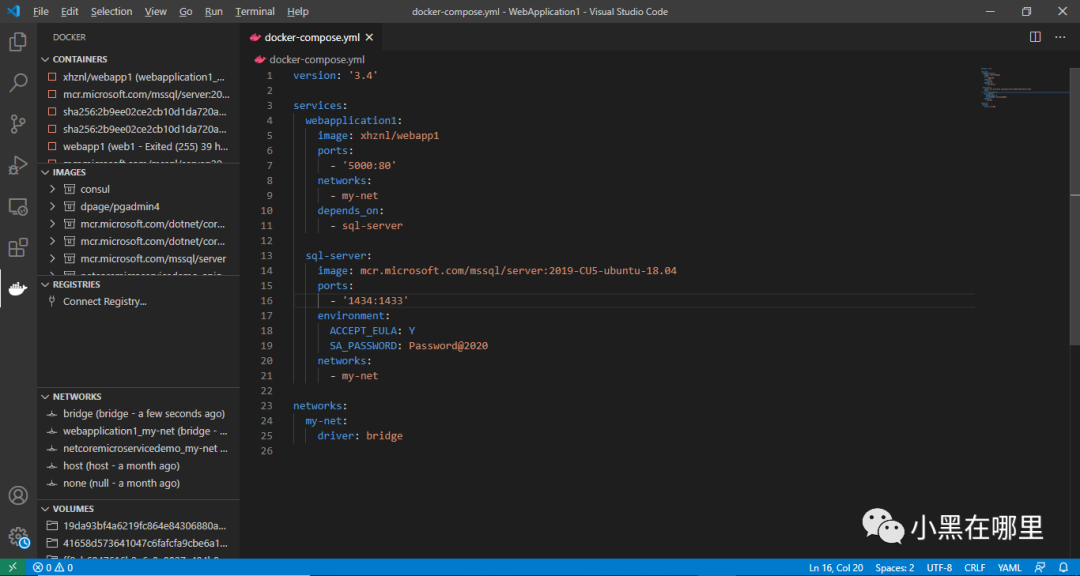Open the Manage gear icon

point(18,537)
